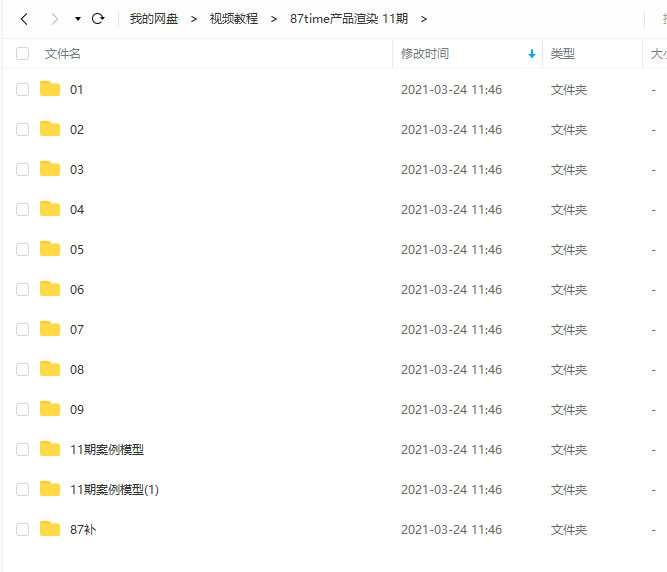The height and width of the screenshot is (572, 667).
Task: Open the folder named 02
Action: coord(77,130)
